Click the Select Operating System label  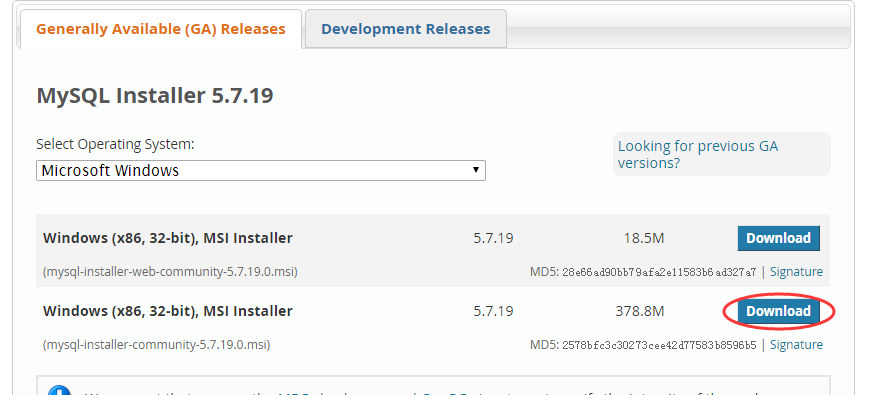point(116,144)
